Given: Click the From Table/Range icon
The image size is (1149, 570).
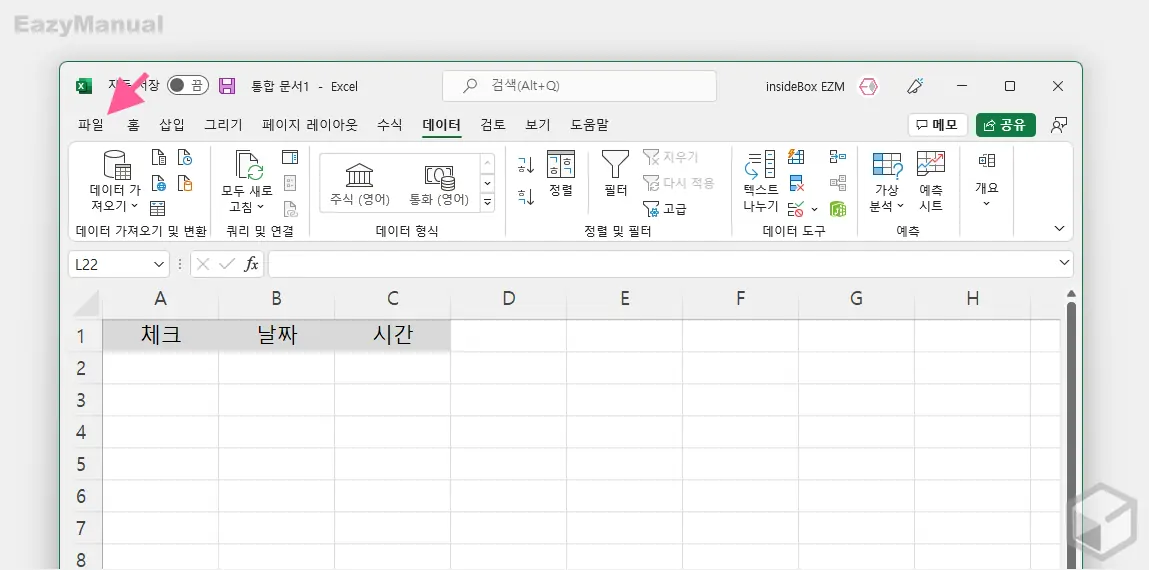Looking at the screenshot, I should pyautogui.click(x=158, y=209).
